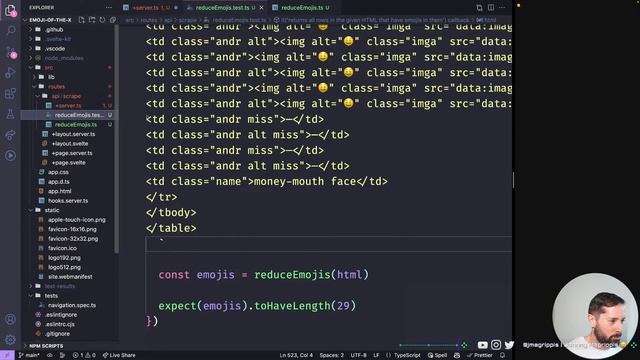Click the open changes icon in editor toolbar
The image size is (640, 360).
[x=479, y=7]
